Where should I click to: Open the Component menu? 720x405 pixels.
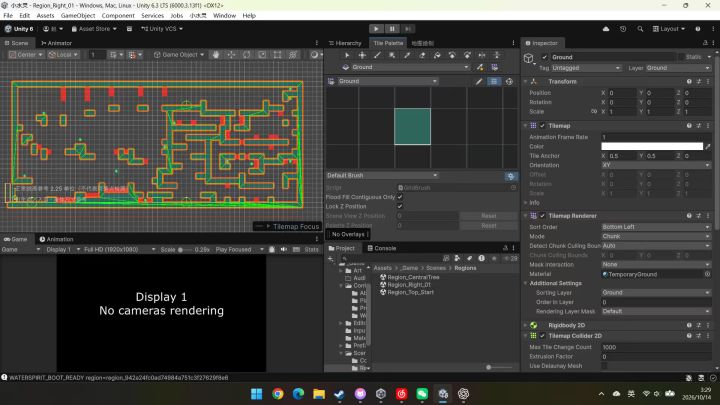pos(118,16)
